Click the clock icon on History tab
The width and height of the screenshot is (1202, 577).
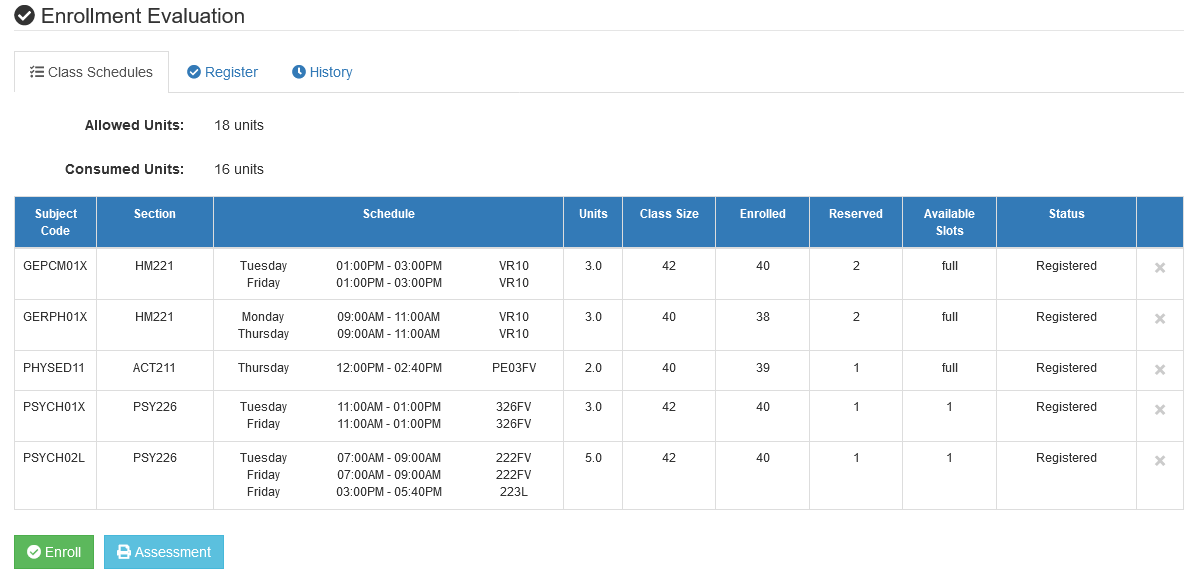(298, 72)
